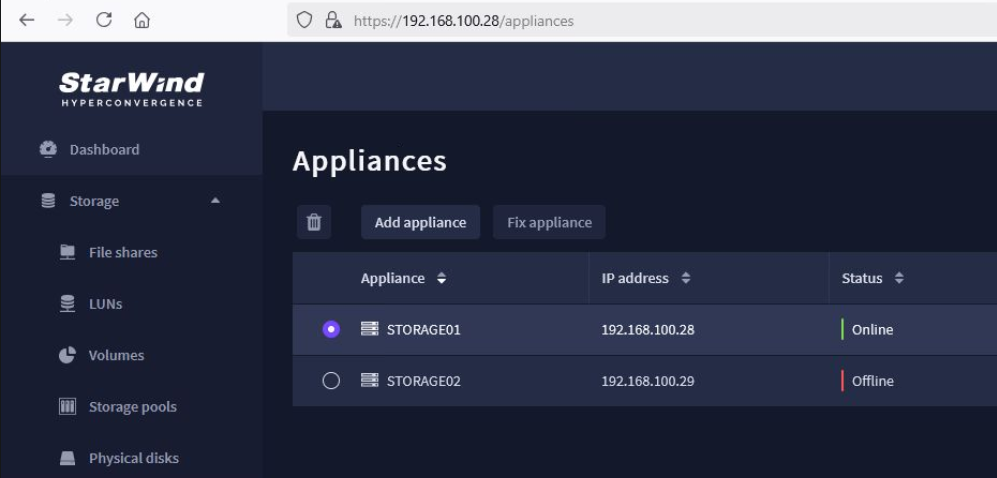This screenshot has width=997, height=478.
Task: Click the STORAGE01 appliance name
Action: [423, 330]
